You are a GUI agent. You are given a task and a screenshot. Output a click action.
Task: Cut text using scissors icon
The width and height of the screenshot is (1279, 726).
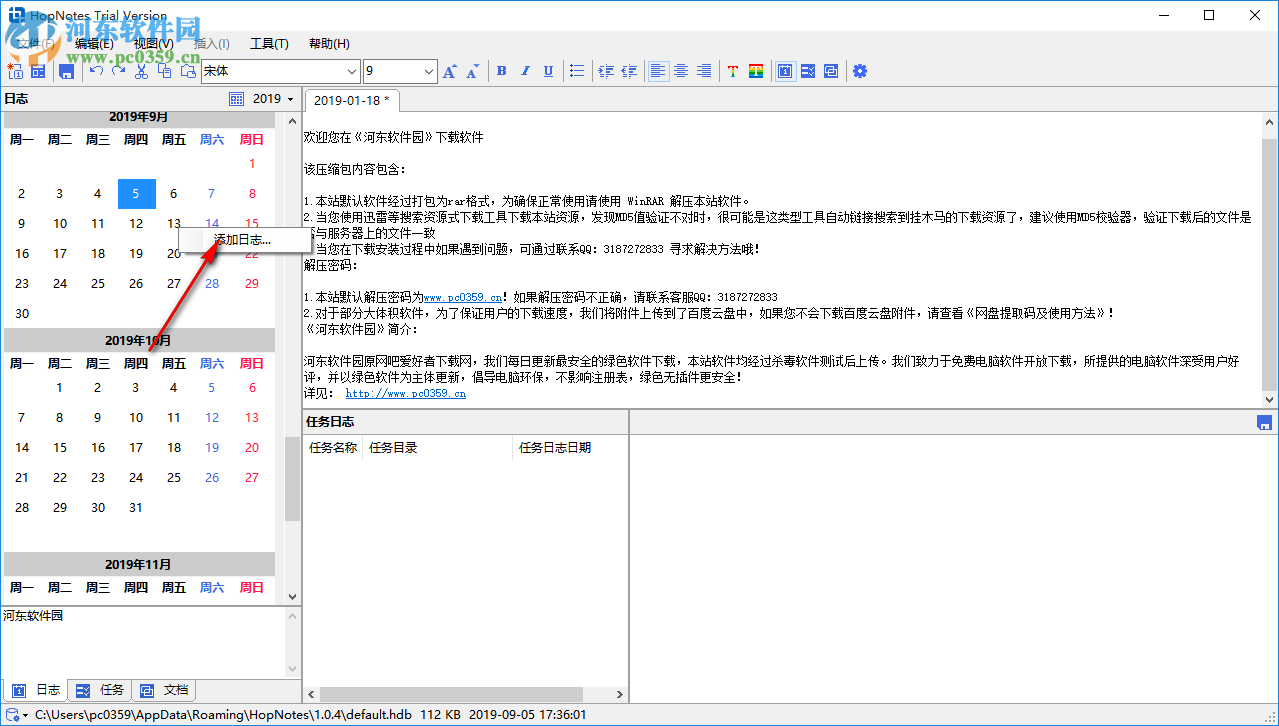point(141,71)
